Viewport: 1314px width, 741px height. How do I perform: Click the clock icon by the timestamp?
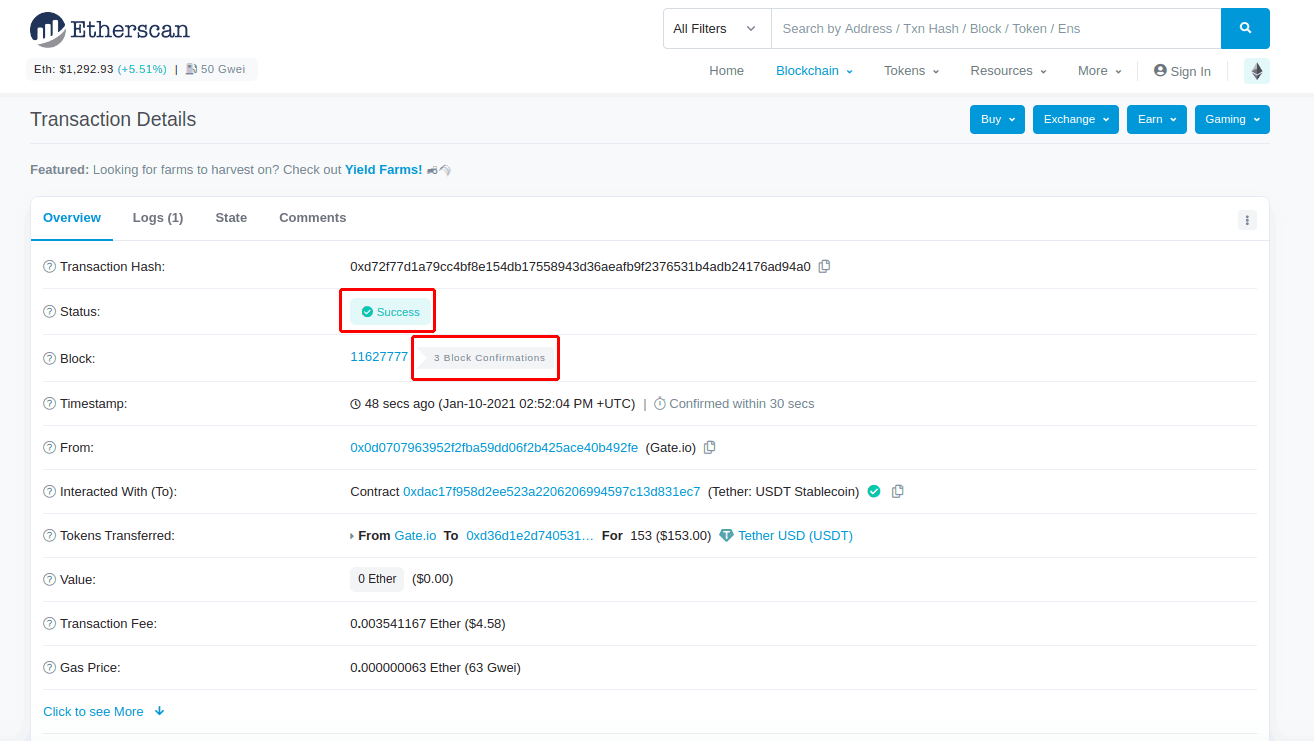(355, 404)
